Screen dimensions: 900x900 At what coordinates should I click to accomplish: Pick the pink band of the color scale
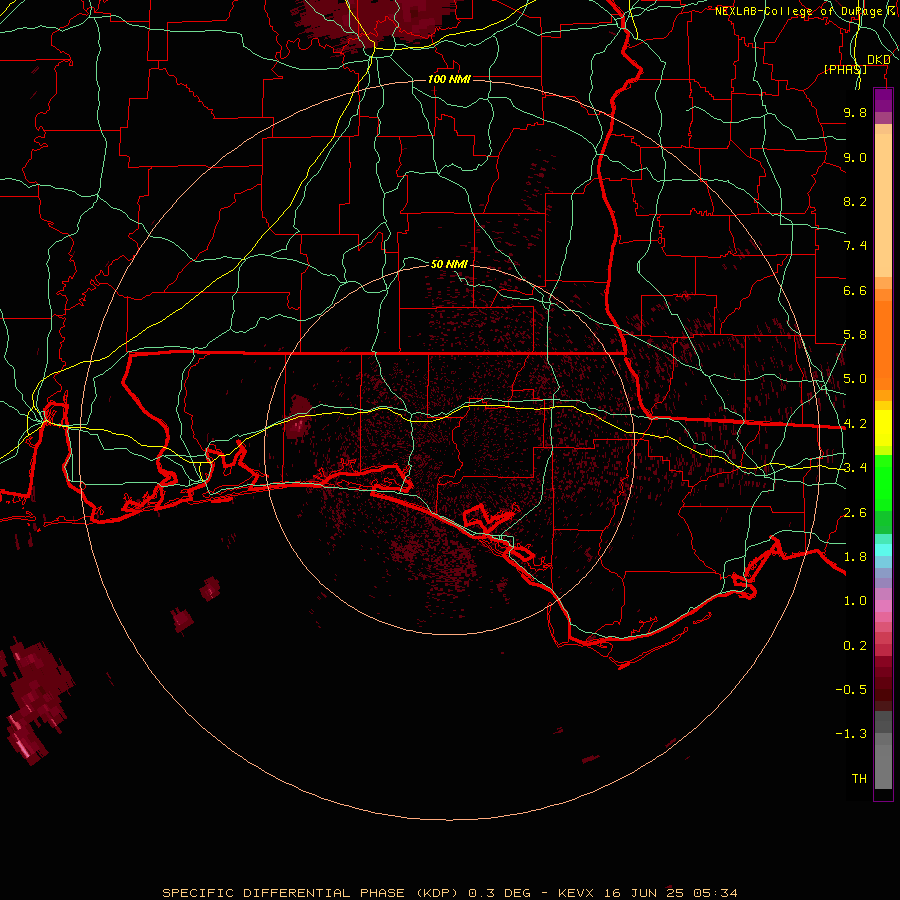(x=883, y=606)
